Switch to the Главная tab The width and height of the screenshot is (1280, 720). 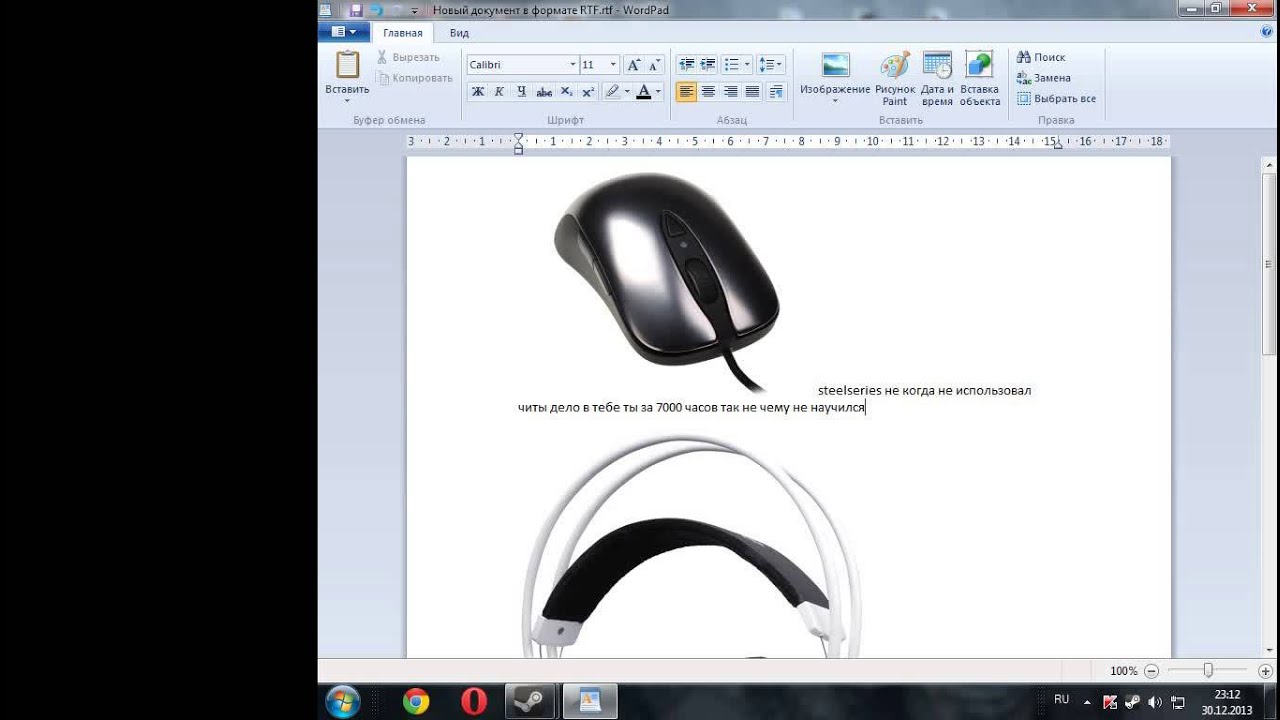pos(402,33)
